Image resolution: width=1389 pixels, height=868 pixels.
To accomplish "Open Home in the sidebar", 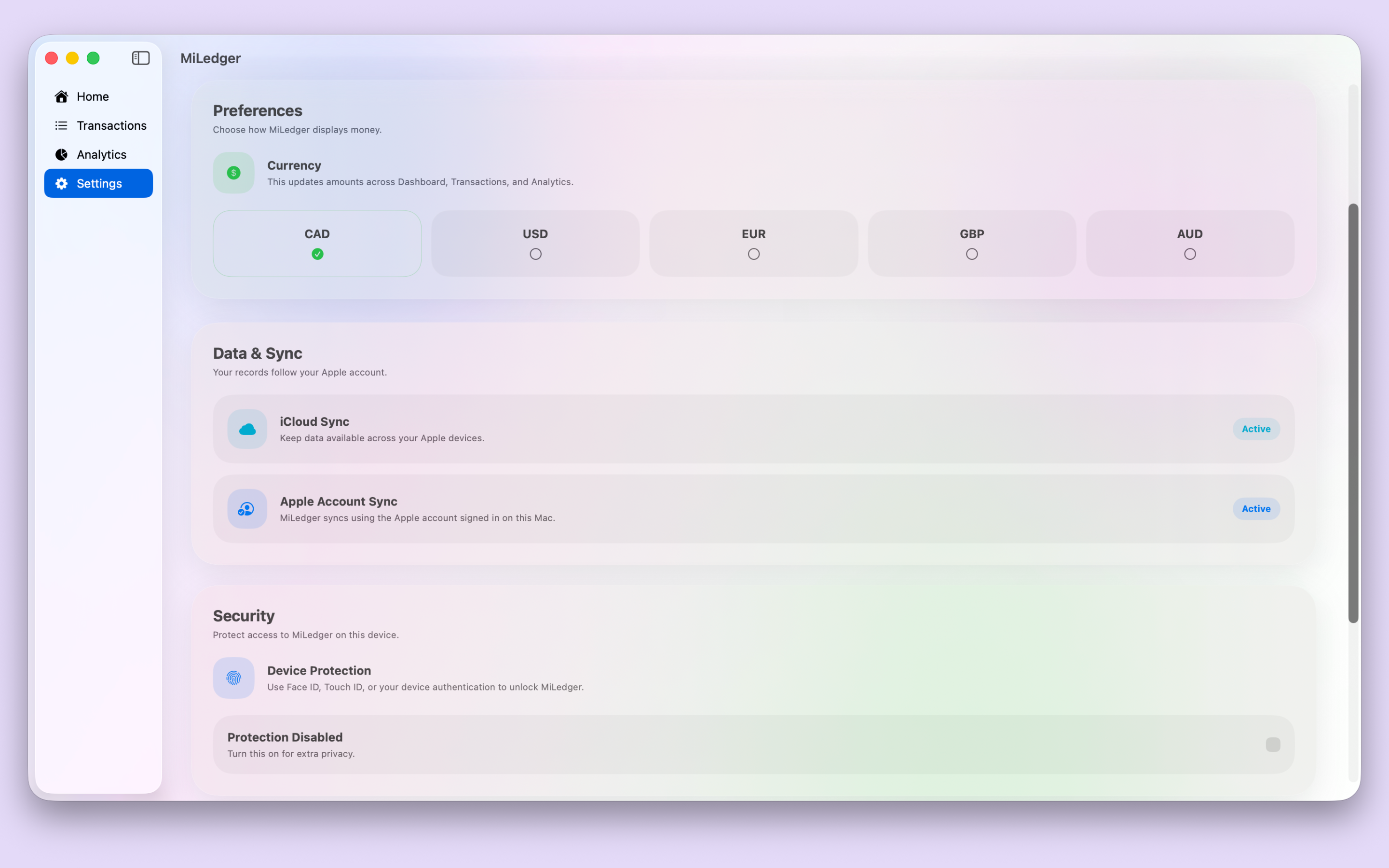I will click(99, 96).
